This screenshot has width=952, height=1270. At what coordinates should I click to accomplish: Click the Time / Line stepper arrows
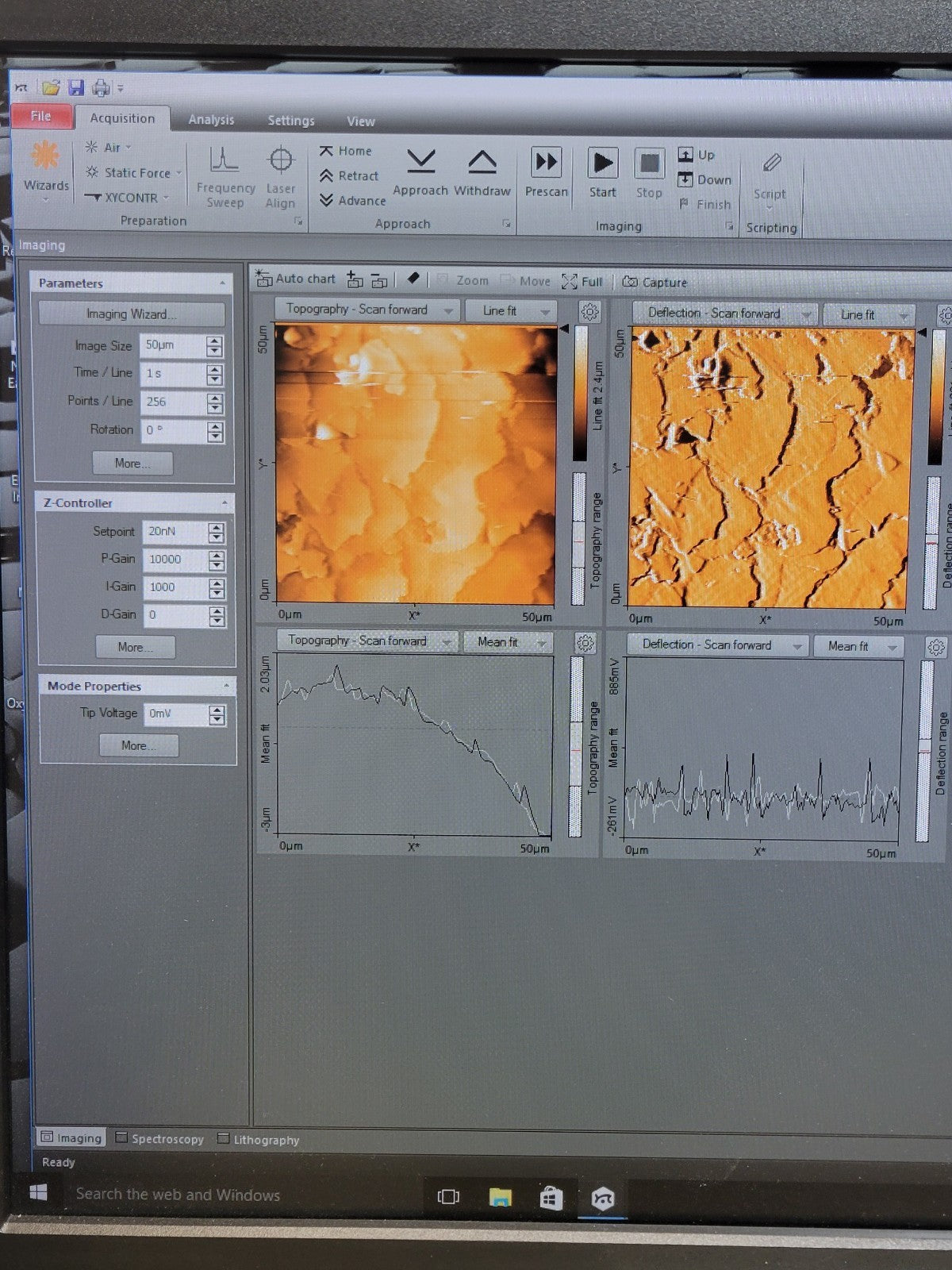click(x=214, y=374)
